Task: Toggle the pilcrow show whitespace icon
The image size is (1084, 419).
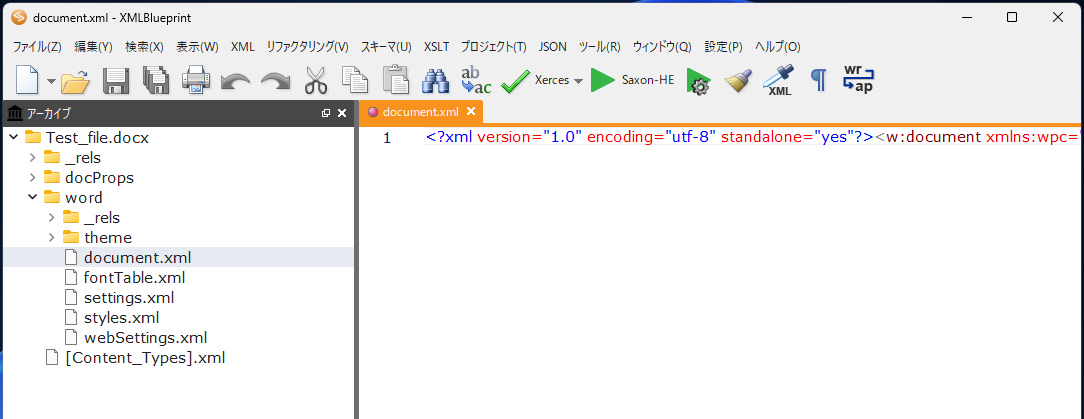Action: click(819, 81)
